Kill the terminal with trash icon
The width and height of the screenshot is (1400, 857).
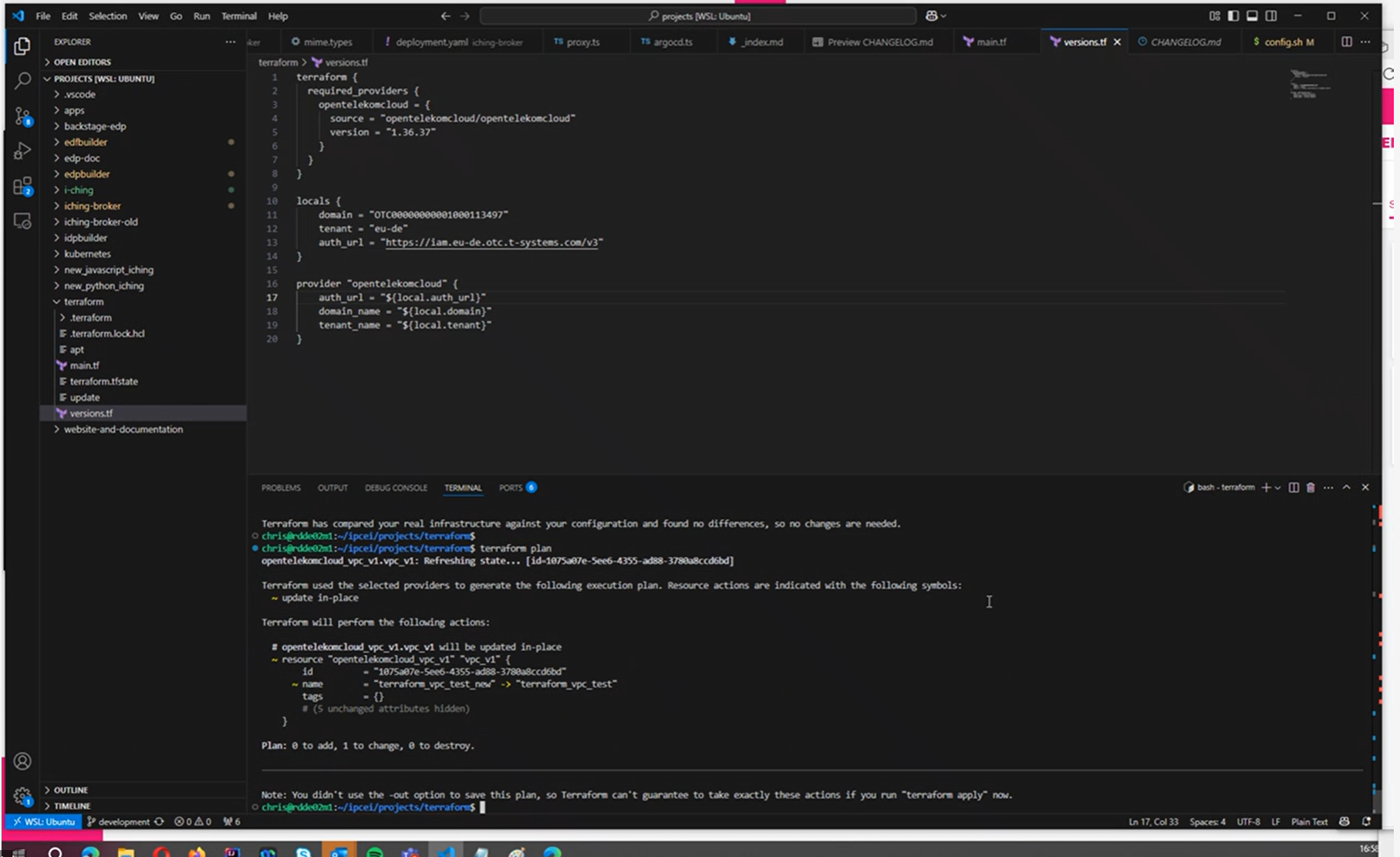(x=1311, y=488)
